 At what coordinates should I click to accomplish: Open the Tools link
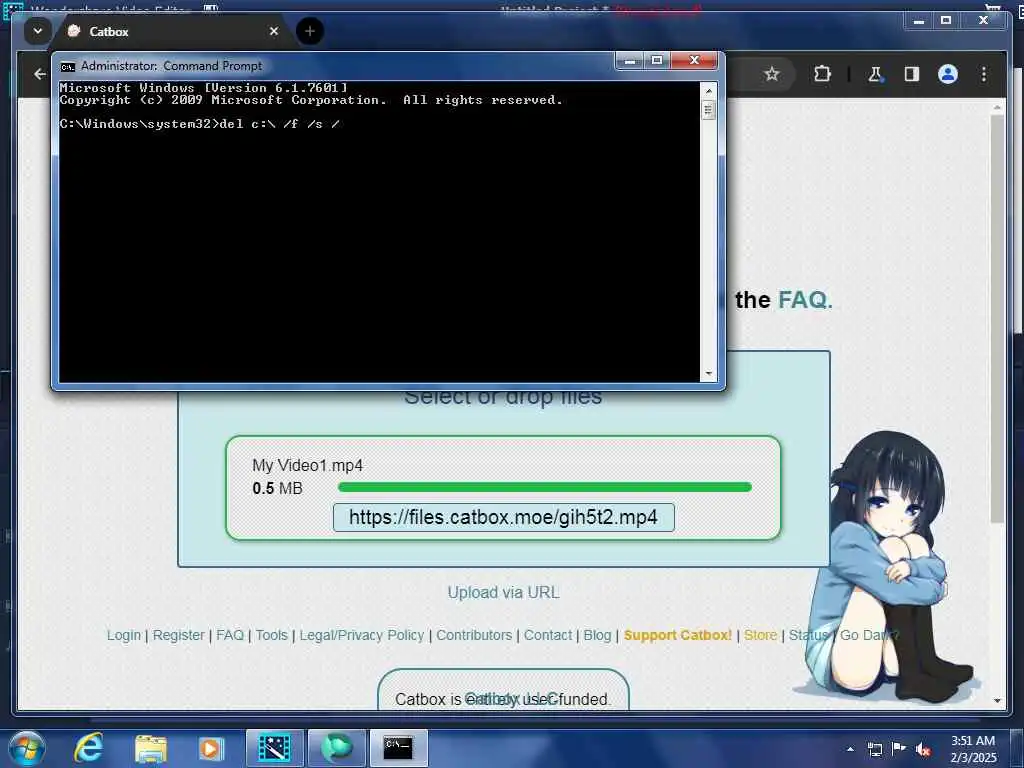click(x=271, y=635)
